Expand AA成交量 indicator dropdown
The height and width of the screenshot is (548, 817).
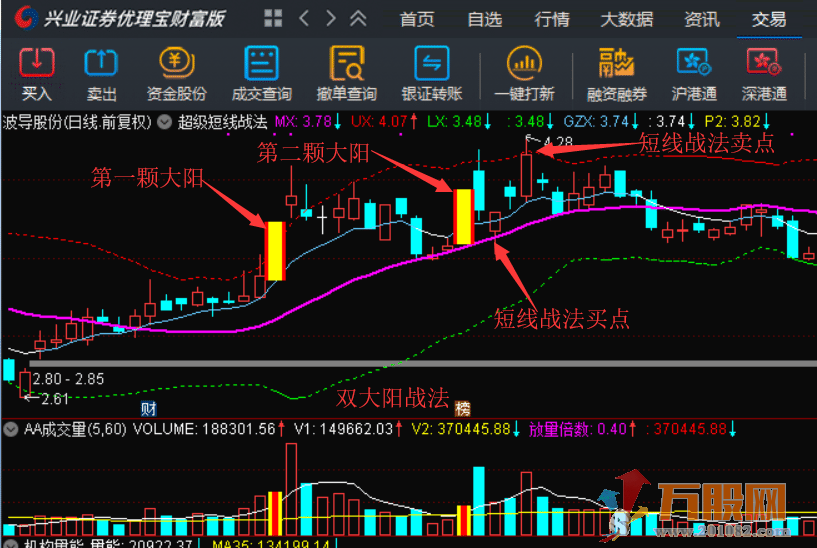11,429
